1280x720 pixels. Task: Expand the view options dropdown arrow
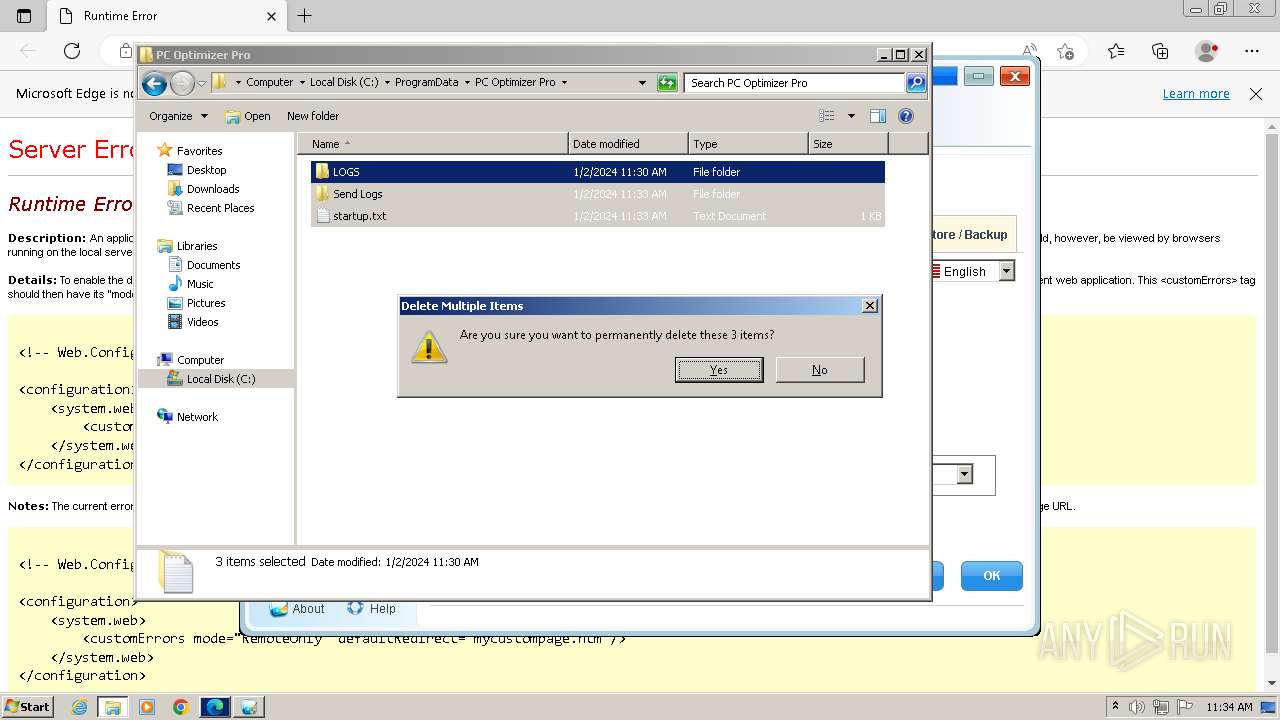click(851, 116)
